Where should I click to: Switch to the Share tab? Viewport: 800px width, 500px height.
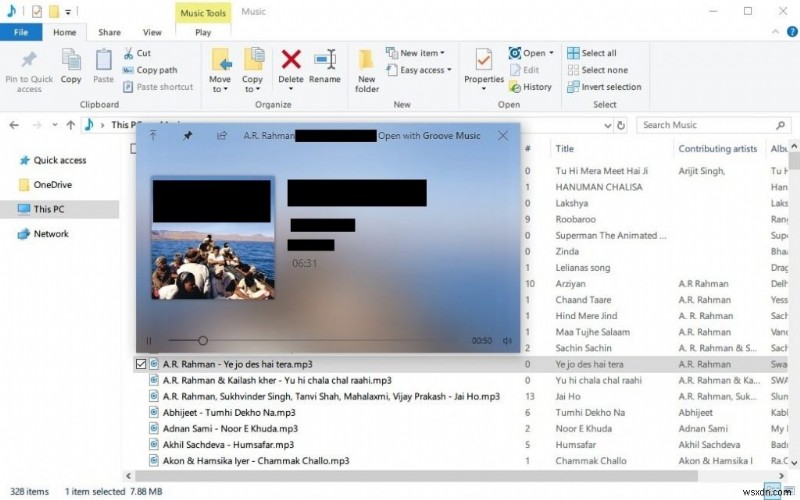(109, 32)
